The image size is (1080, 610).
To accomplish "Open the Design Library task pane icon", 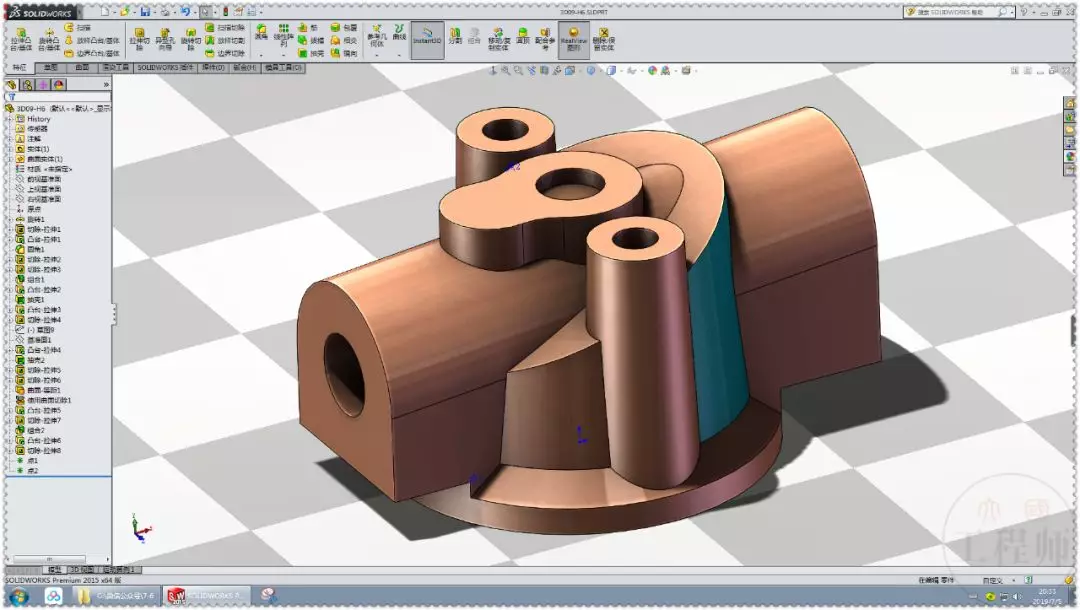I will pyautogui.click(x=1070, y=116).
